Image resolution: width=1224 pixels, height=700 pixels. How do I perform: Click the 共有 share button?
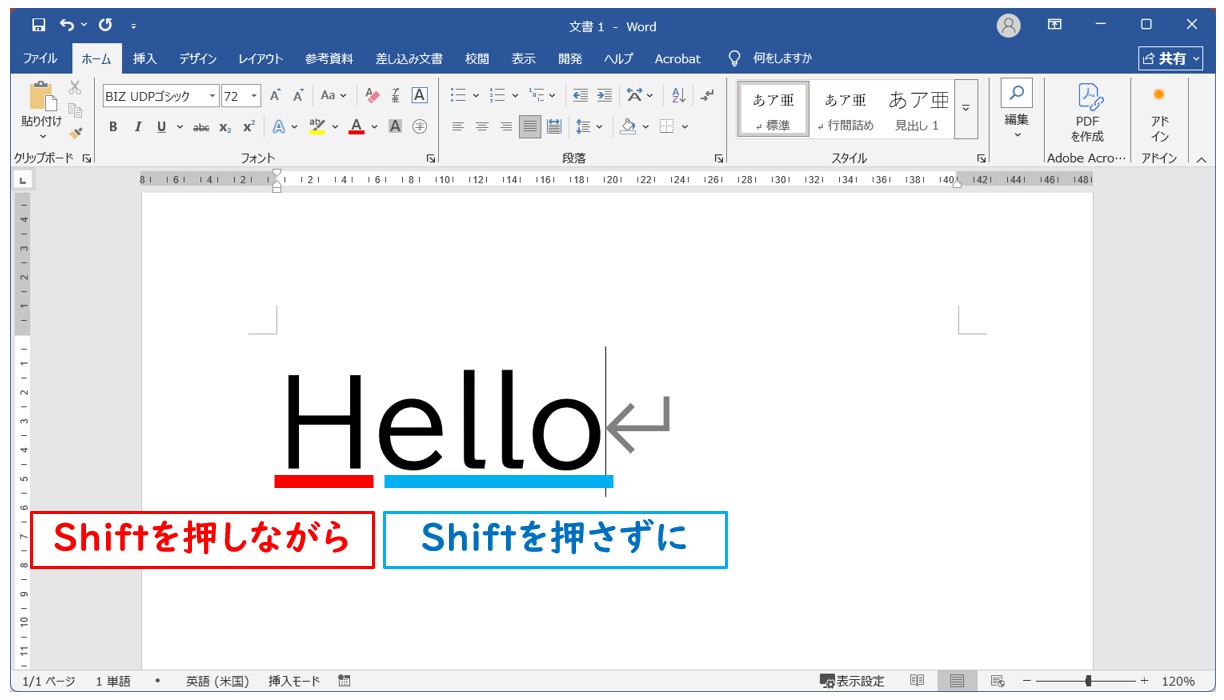[1171, 59]
